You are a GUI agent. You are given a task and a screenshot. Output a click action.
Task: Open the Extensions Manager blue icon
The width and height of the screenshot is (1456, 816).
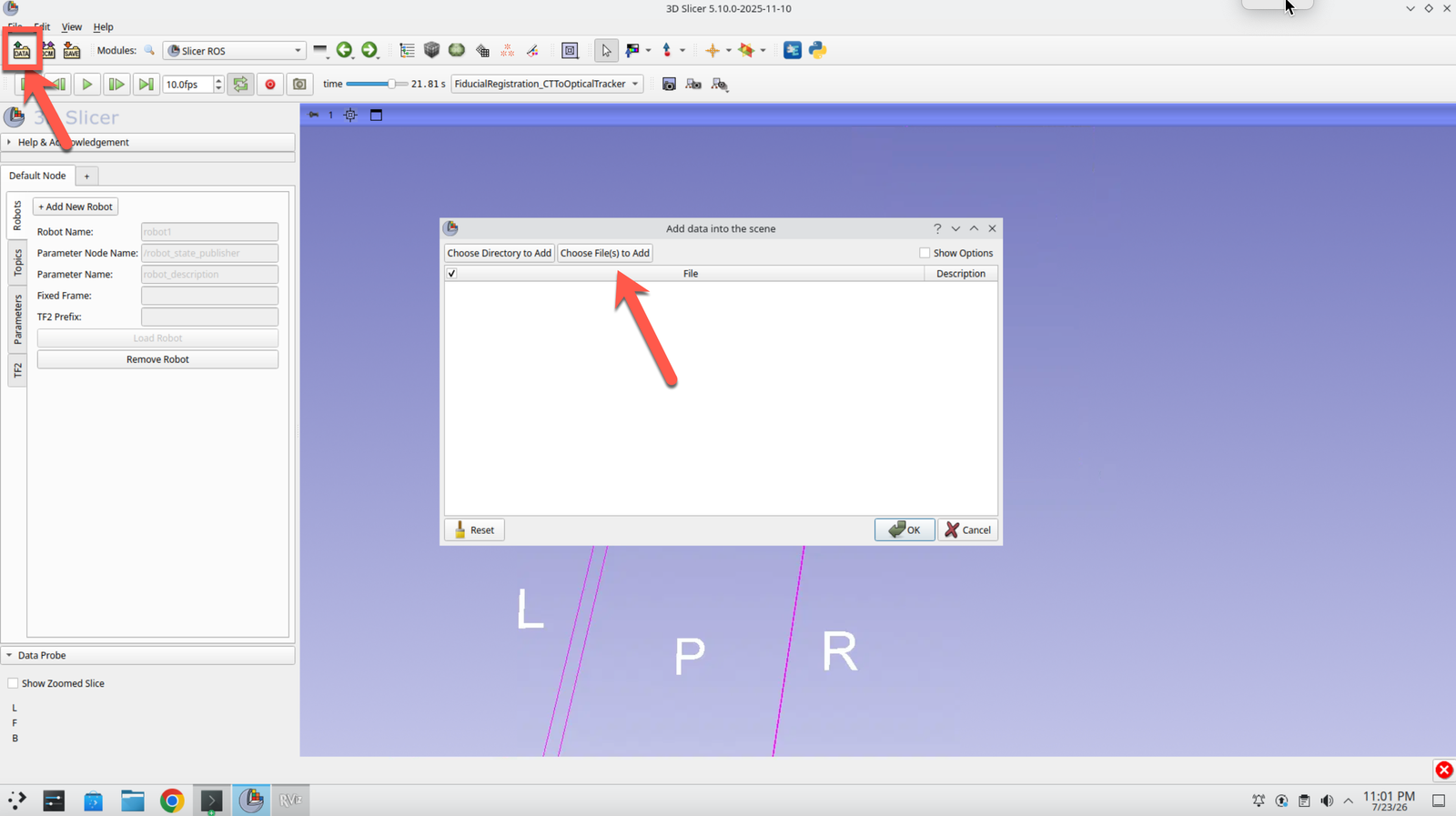[793, 50]
